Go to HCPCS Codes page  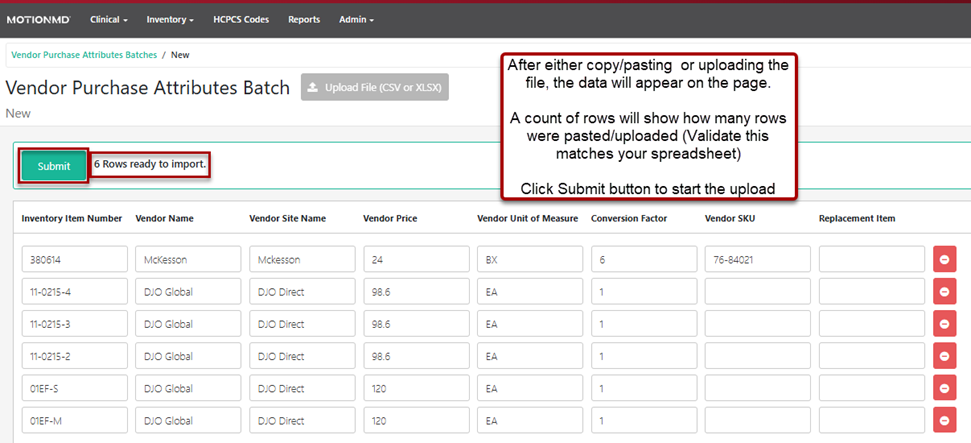click(x=241, y=20)
